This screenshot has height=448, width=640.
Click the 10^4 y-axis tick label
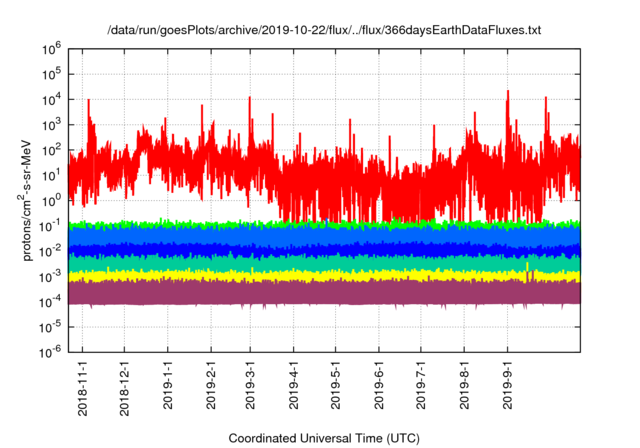point(51,100)
